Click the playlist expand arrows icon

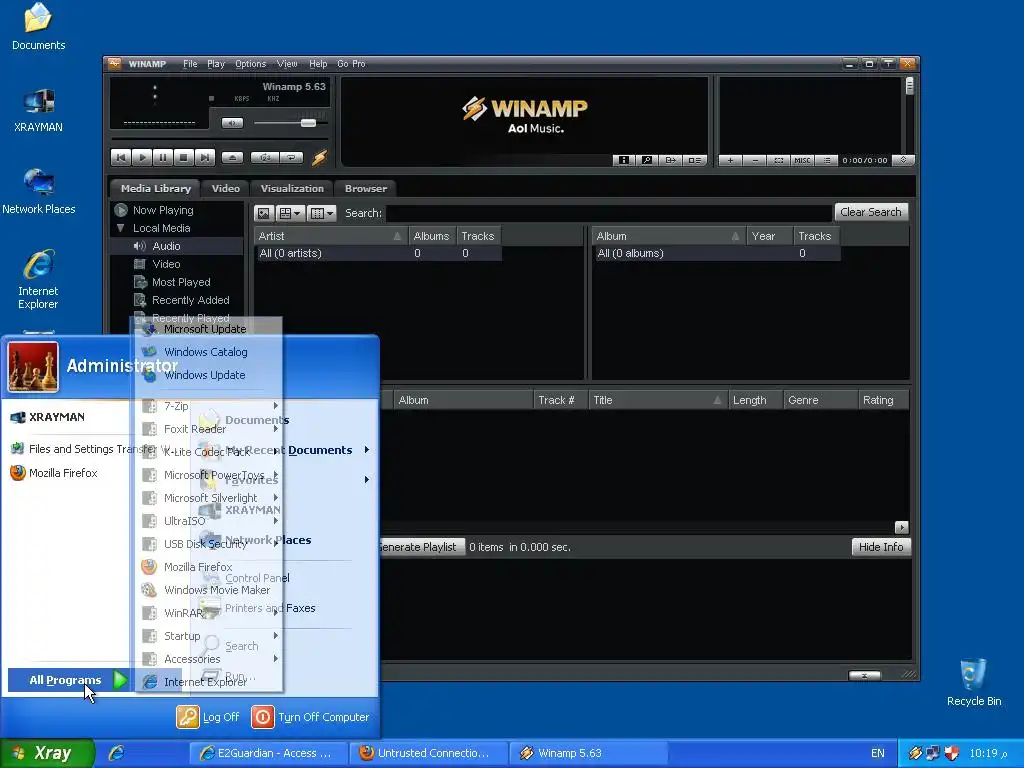pyautogui.click(x=903, y=160)
